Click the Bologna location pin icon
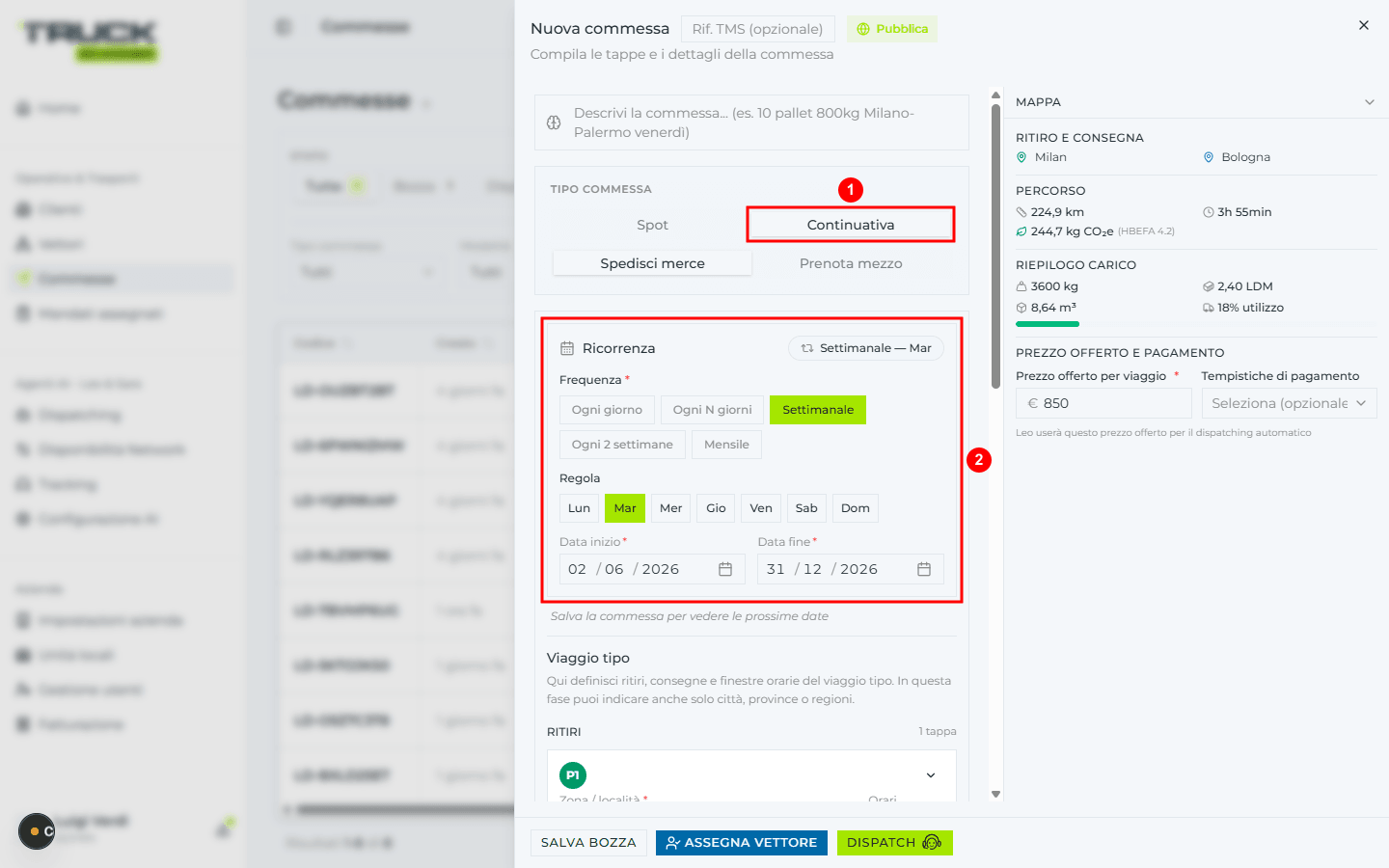This screenshot has height=868, width=1389. [x=1209, y=157]
